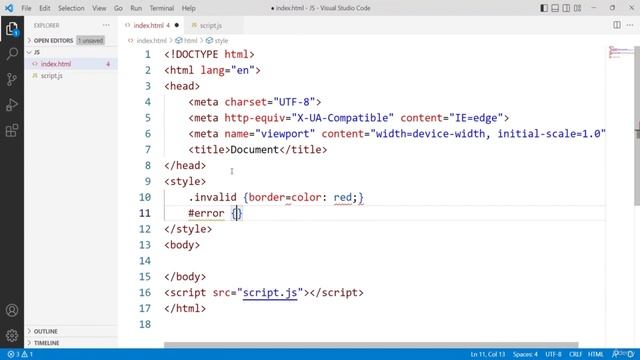The width and height of the screenshot is (640, 360).
Task: Click the .invalid selector on line 10
Action: (212, 198)
